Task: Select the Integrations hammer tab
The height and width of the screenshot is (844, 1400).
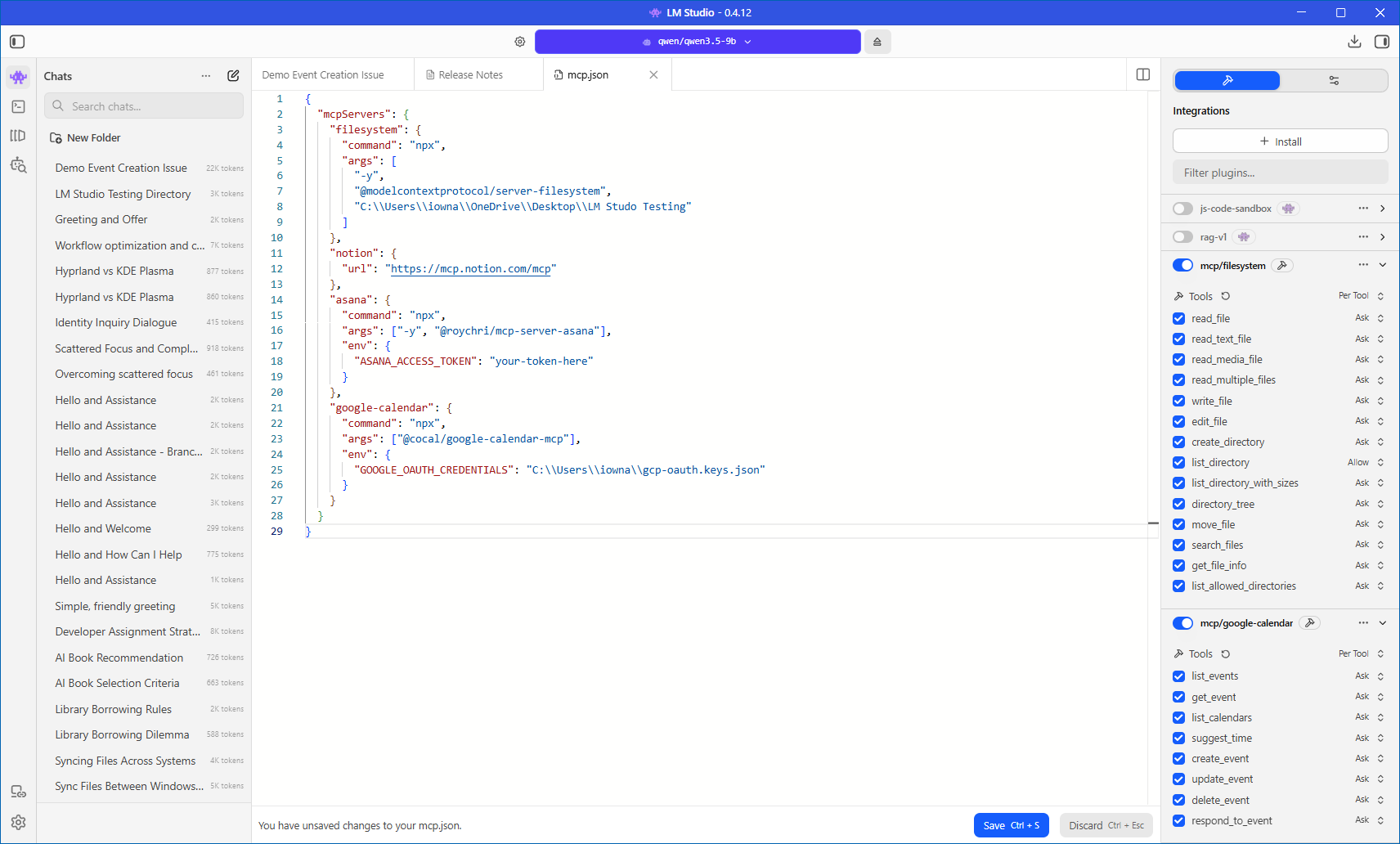Action: point(1227,80)
